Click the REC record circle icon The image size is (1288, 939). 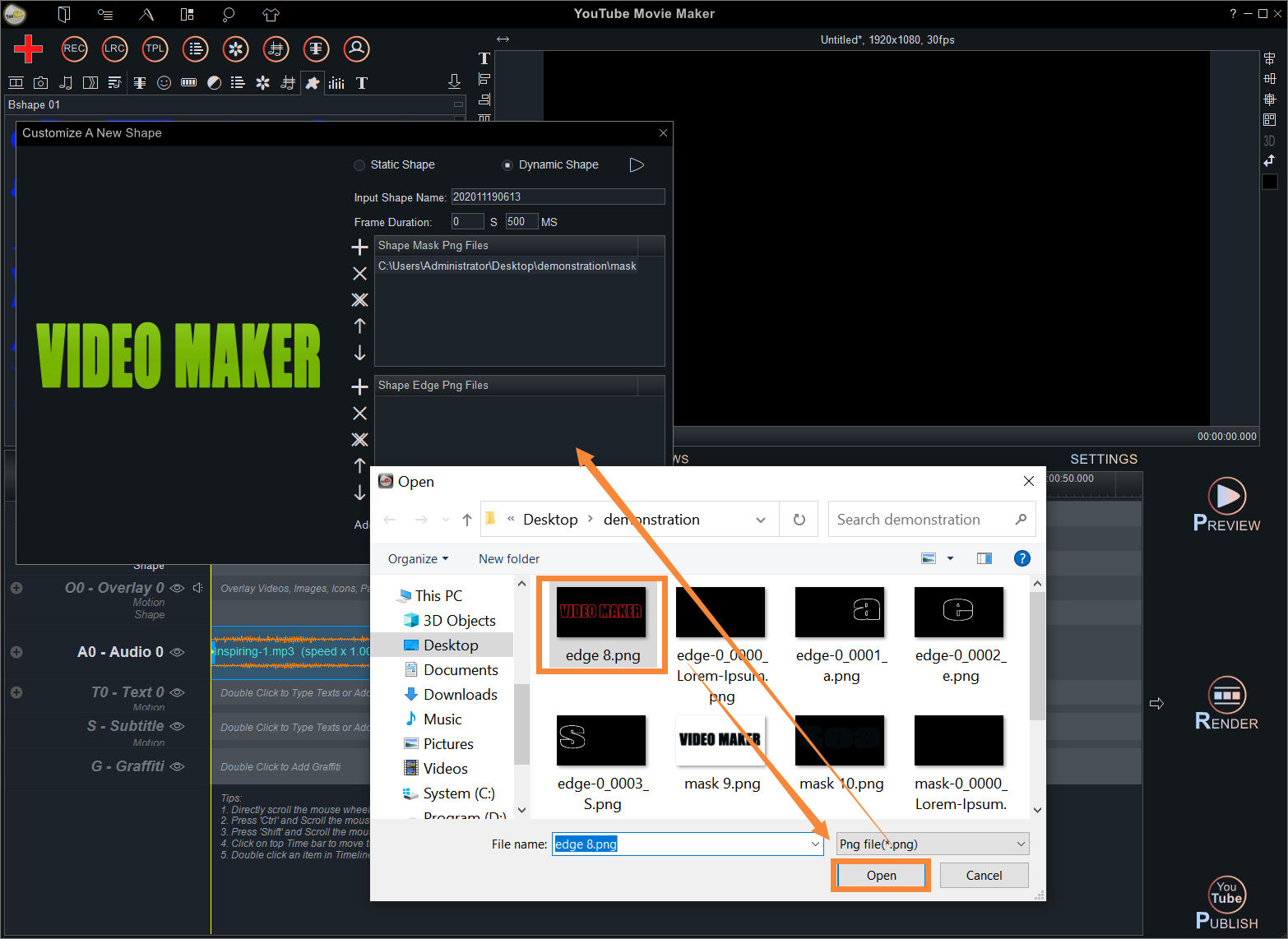(74, 49)
